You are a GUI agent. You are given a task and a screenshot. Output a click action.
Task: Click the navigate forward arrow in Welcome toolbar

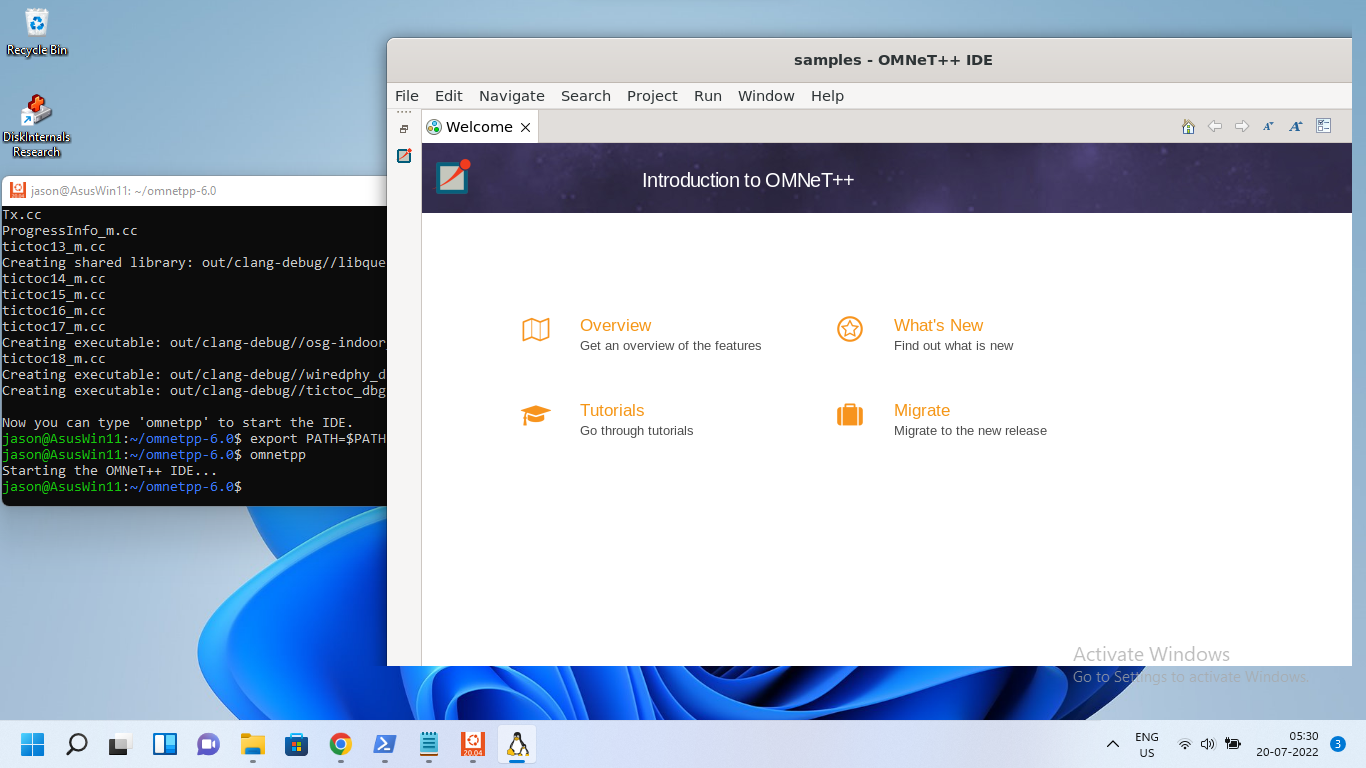coord(1242,126)
